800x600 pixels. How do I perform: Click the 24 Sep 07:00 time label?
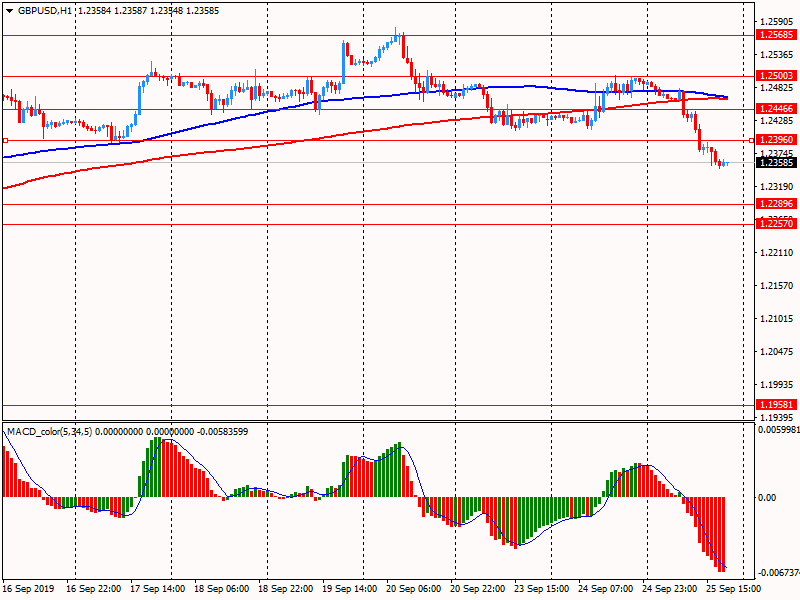[x=605, y=589]
